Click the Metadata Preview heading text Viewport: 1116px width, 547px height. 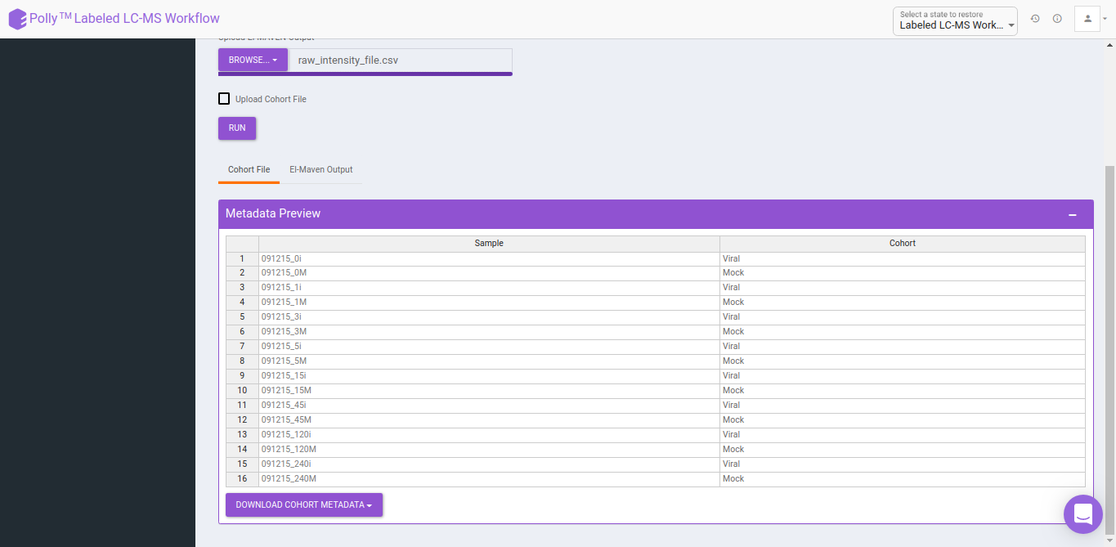pyautogui.click(x=273, y=213)
